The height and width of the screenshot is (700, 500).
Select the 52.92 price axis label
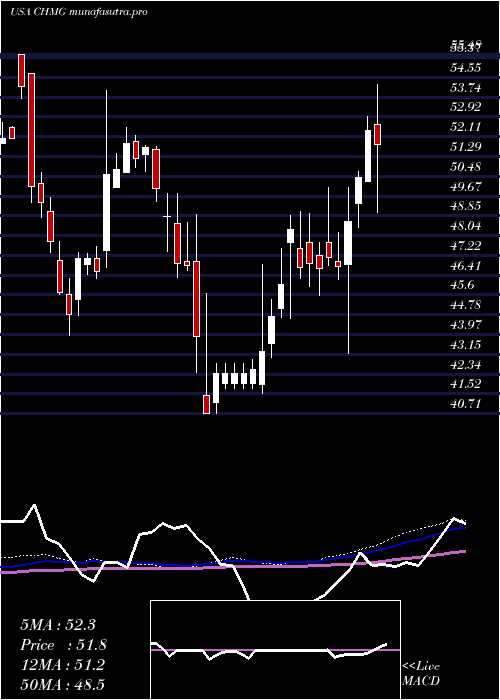[466, 107]
